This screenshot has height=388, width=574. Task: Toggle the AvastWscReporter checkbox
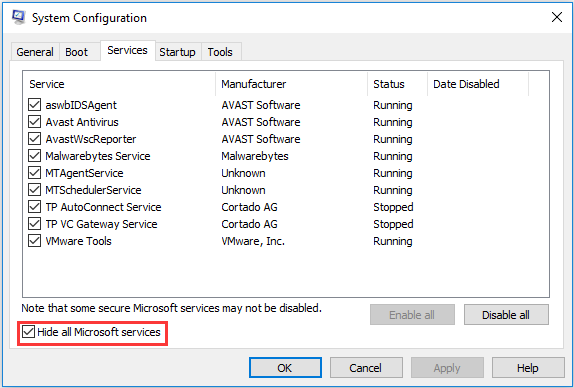[x=34, y=139]
